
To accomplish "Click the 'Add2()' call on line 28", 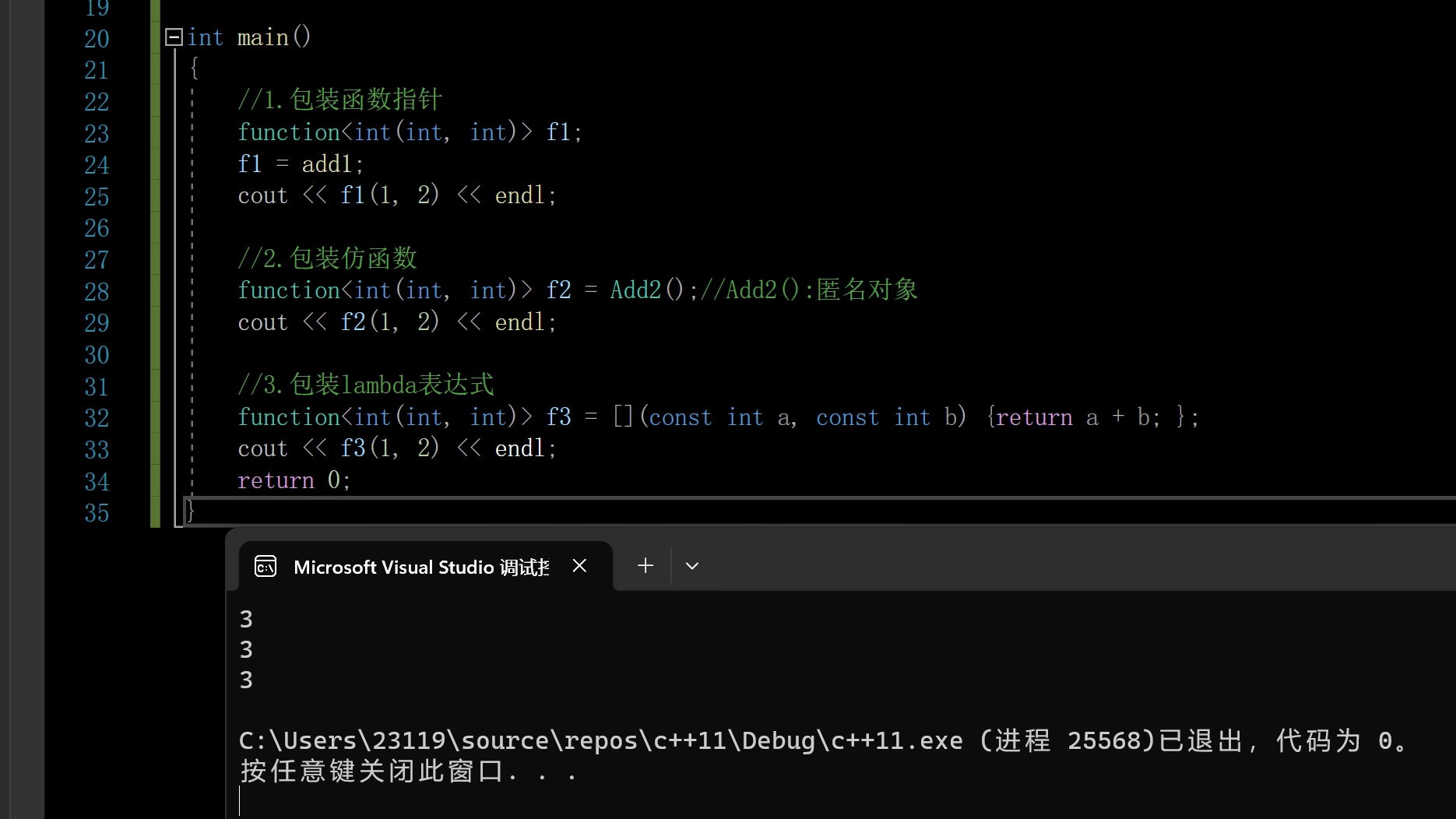I will (x=647, y=290).
